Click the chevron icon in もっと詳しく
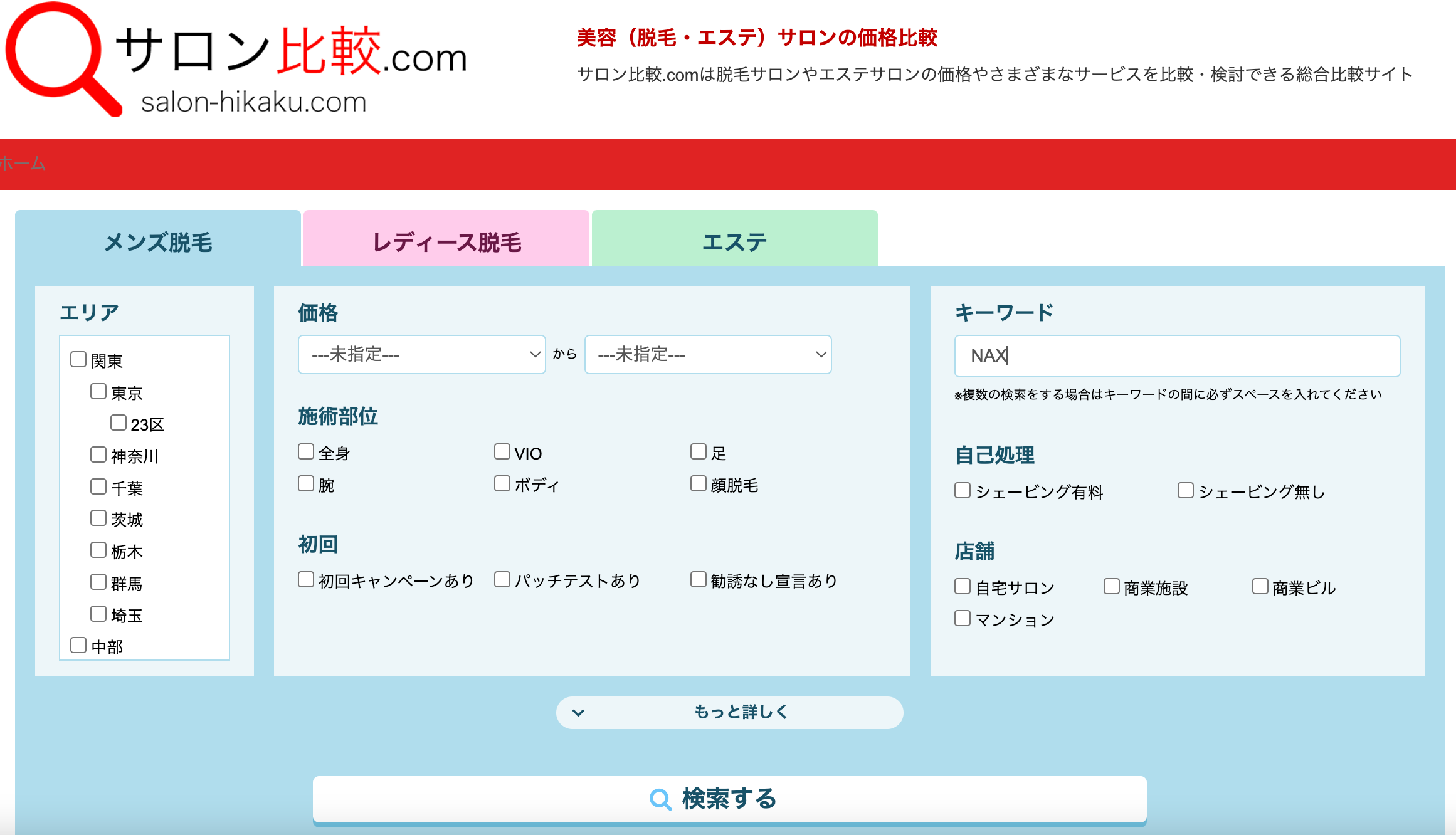 coord(578,713)
